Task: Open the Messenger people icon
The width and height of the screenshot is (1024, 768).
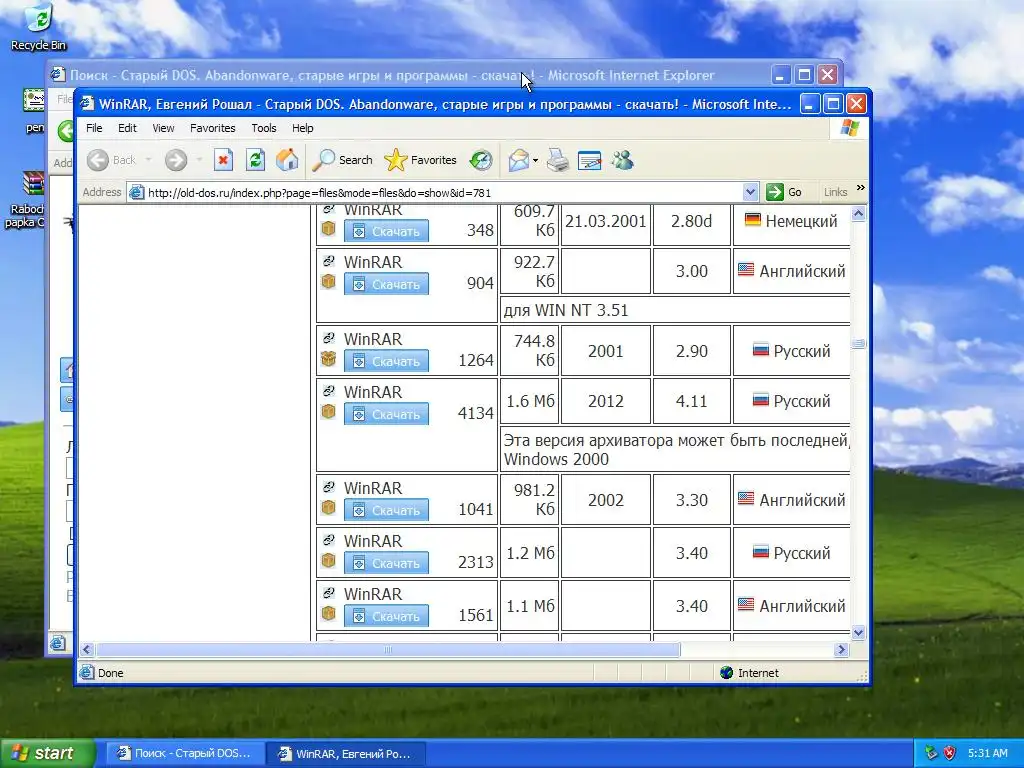Action: click(622, 160)
